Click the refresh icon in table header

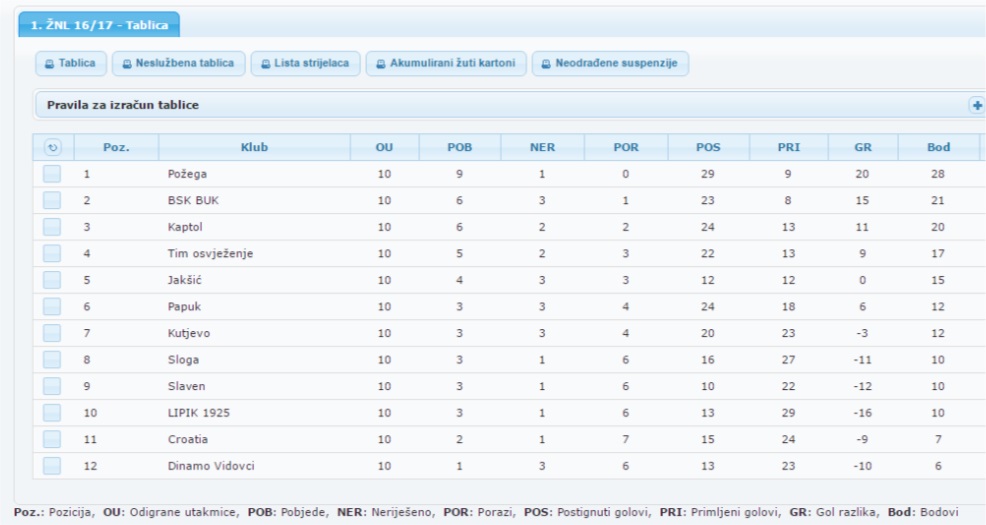coord(52,148)
